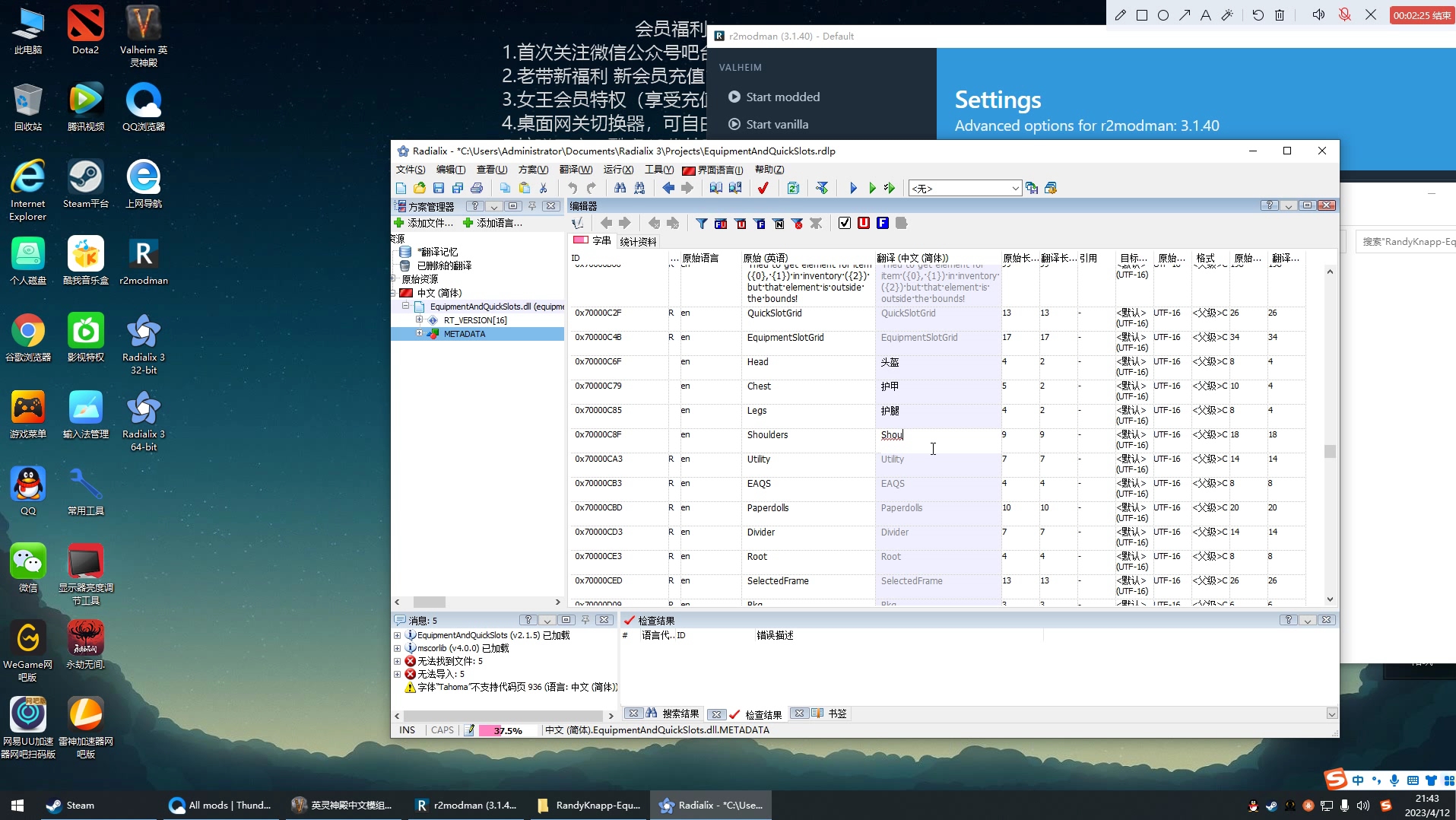Switch to the 搜索结果 tab
1456x820 pixels.
click(672, 714)
